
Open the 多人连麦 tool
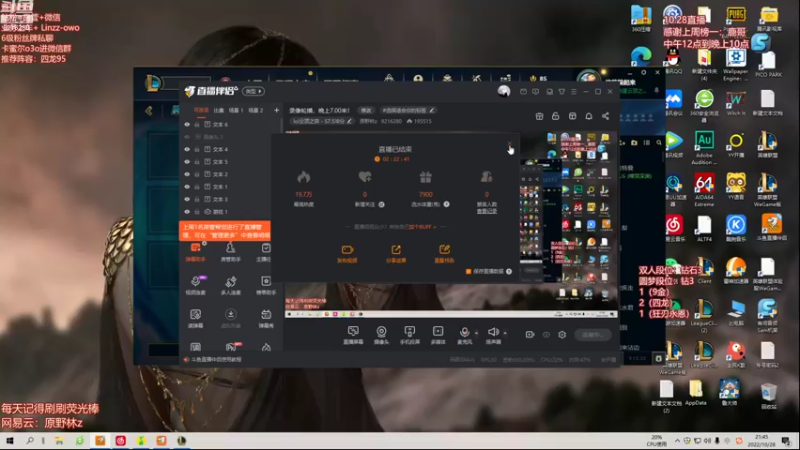pos(231,285)
